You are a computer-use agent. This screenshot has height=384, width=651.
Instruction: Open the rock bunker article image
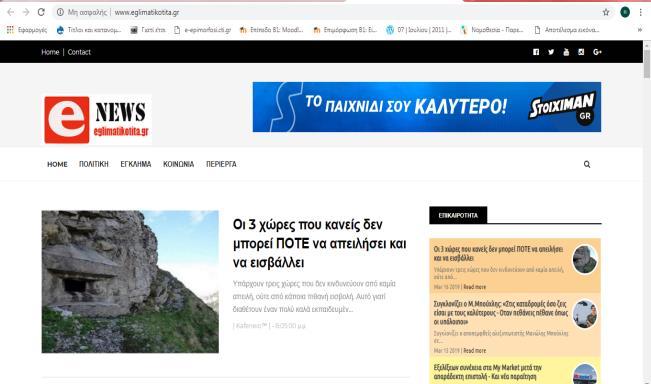tap(130, 282)
